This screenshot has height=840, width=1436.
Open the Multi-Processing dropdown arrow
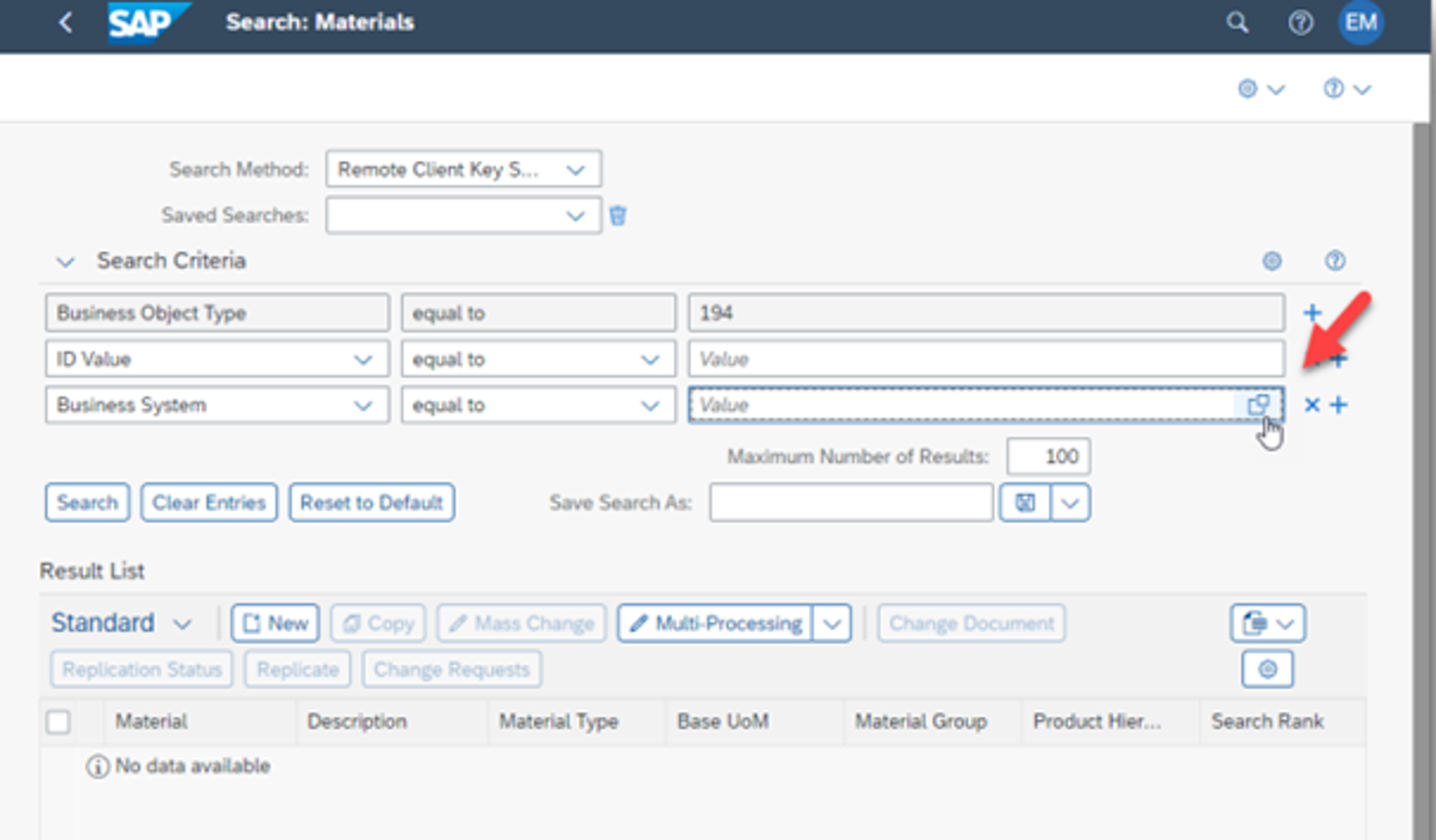832,623
